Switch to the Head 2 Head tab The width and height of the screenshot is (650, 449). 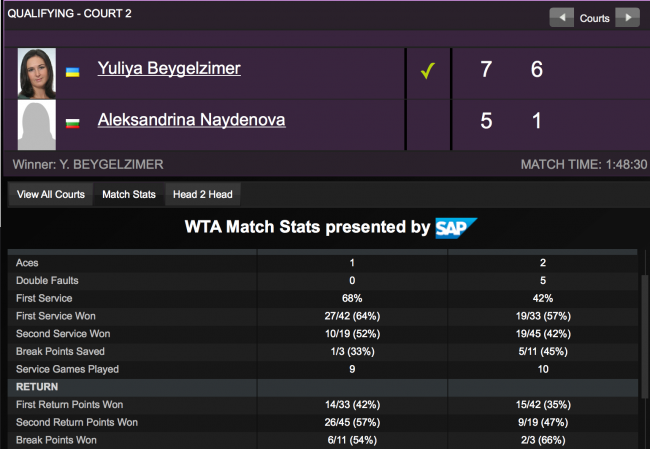pyautogui.click(x=200, y=194)
